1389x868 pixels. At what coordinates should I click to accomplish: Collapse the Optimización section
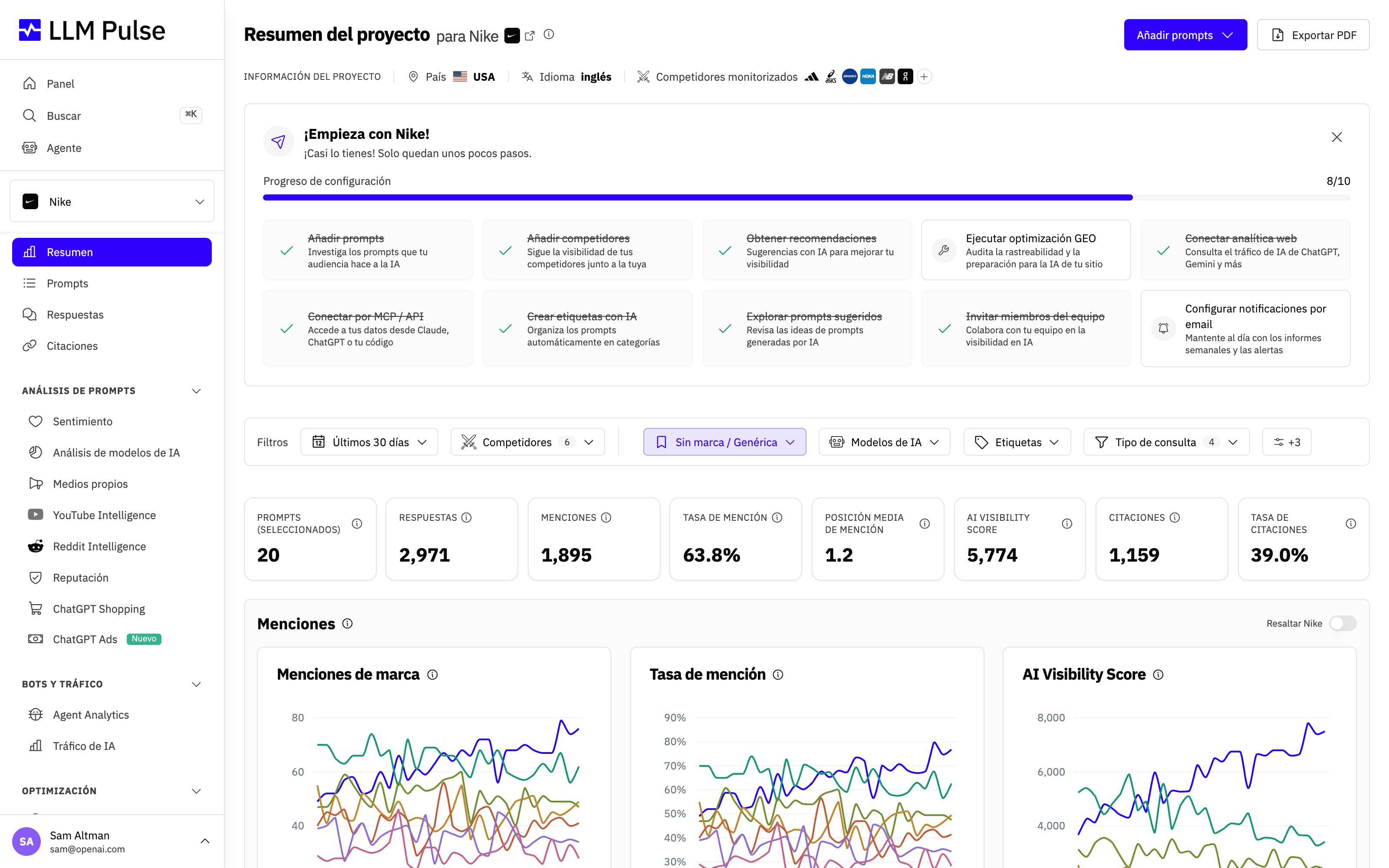point(196,791)
